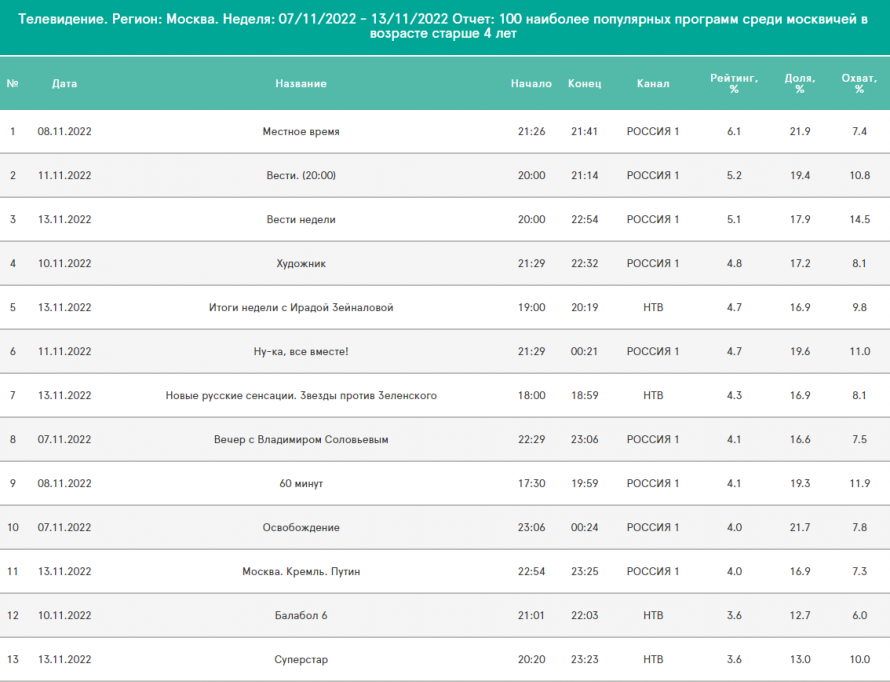Click the '№' column header
This screenshot has height=682, width=890.
[x=12, y=83]
